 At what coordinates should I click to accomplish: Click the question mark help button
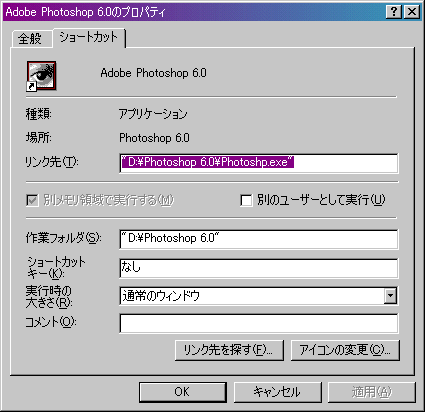[x=394, y=12]
